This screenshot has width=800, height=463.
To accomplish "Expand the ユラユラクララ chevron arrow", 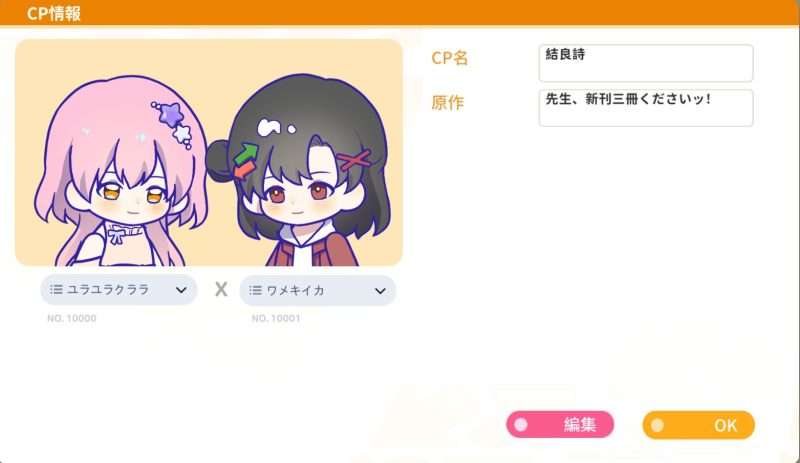I will [181, 290].
